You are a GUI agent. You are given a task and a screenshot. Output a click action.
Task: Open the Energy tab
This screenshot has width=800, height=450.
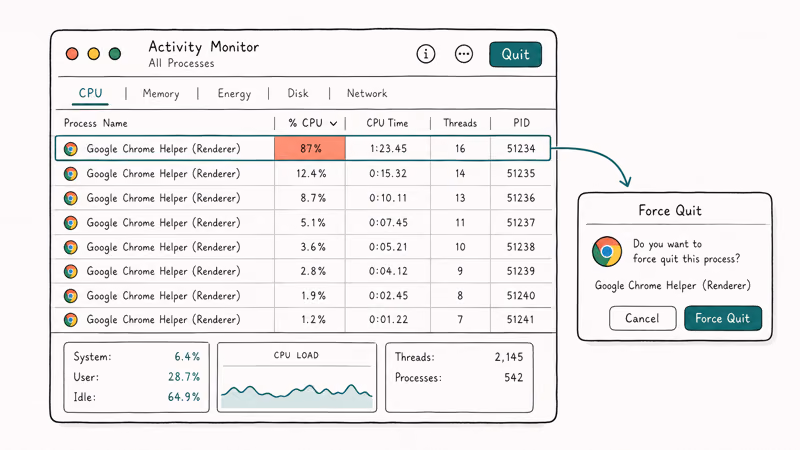[x=234, y=93]
